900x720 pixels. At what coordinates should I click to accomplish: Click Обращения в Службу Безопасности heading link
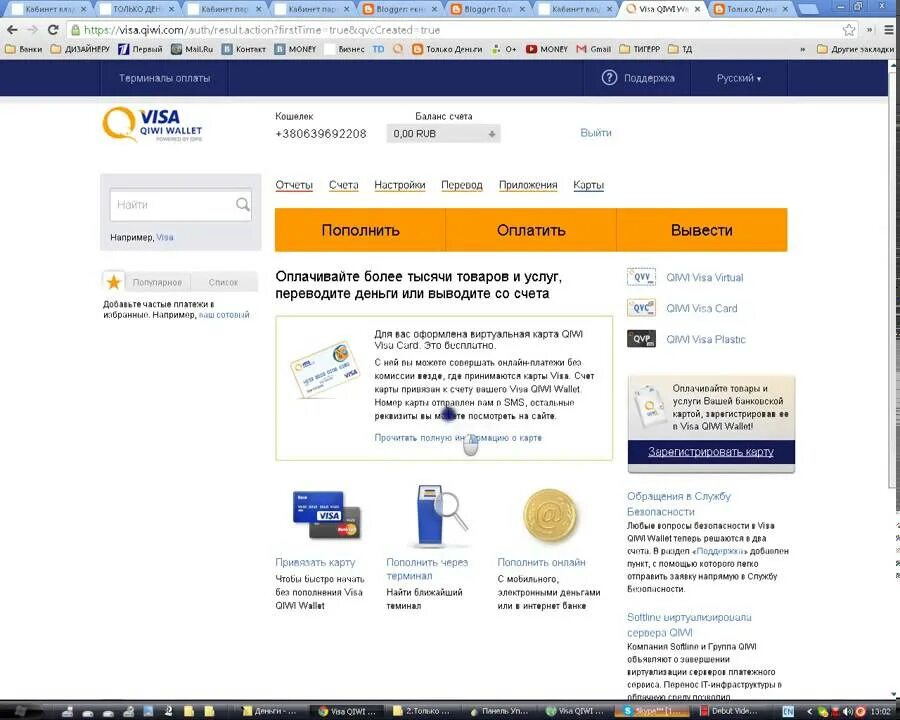tap(678, 504)
